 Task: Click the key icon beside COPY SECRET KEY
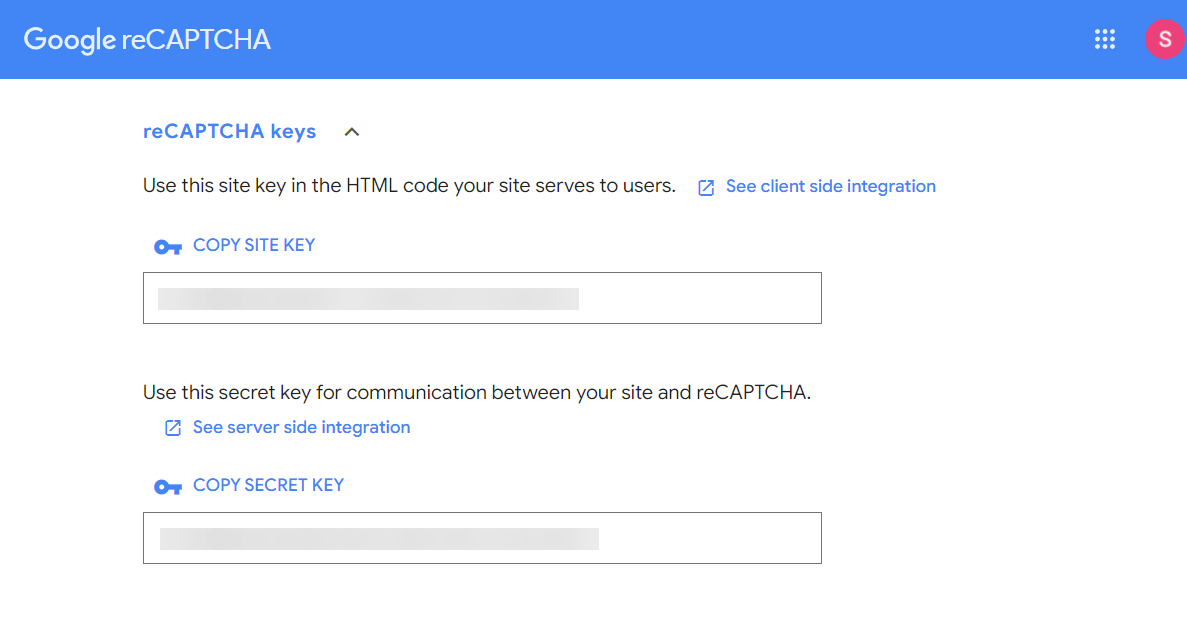point(167,487)
